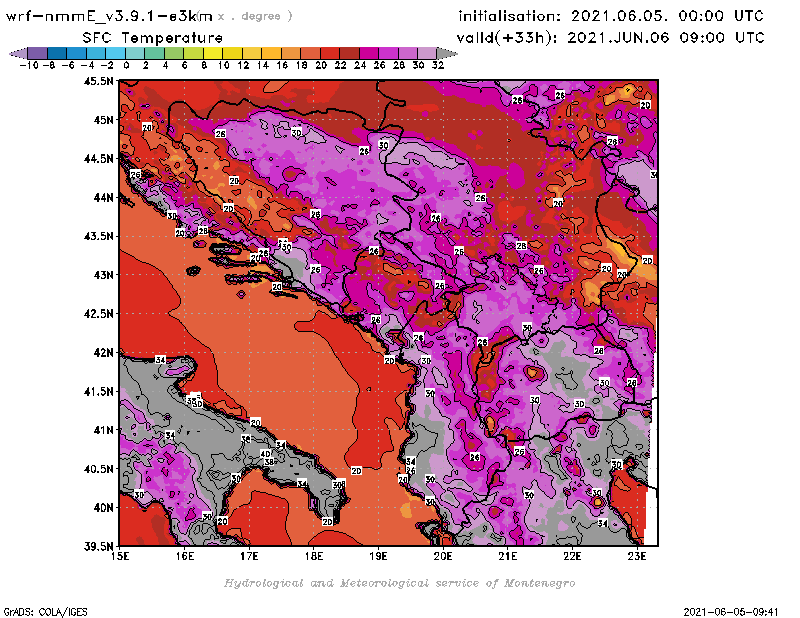Pick the magenta legend swatch between 24 and 26
Image resolution: width=800 pixels, height=618 pixels.
point(369,54)
